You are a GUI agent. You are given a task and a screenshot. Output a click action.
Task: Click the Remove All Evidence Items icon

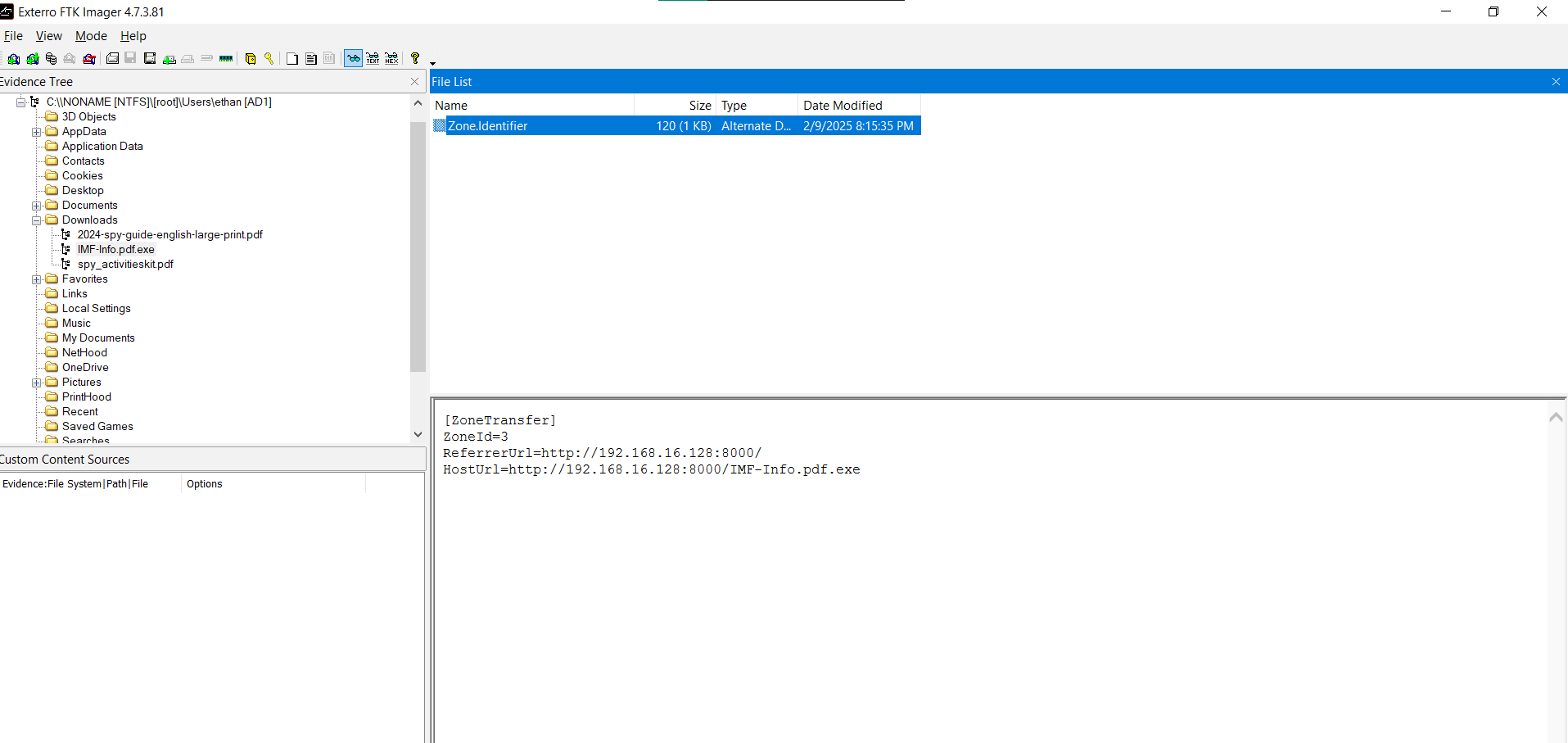(89, 58)
